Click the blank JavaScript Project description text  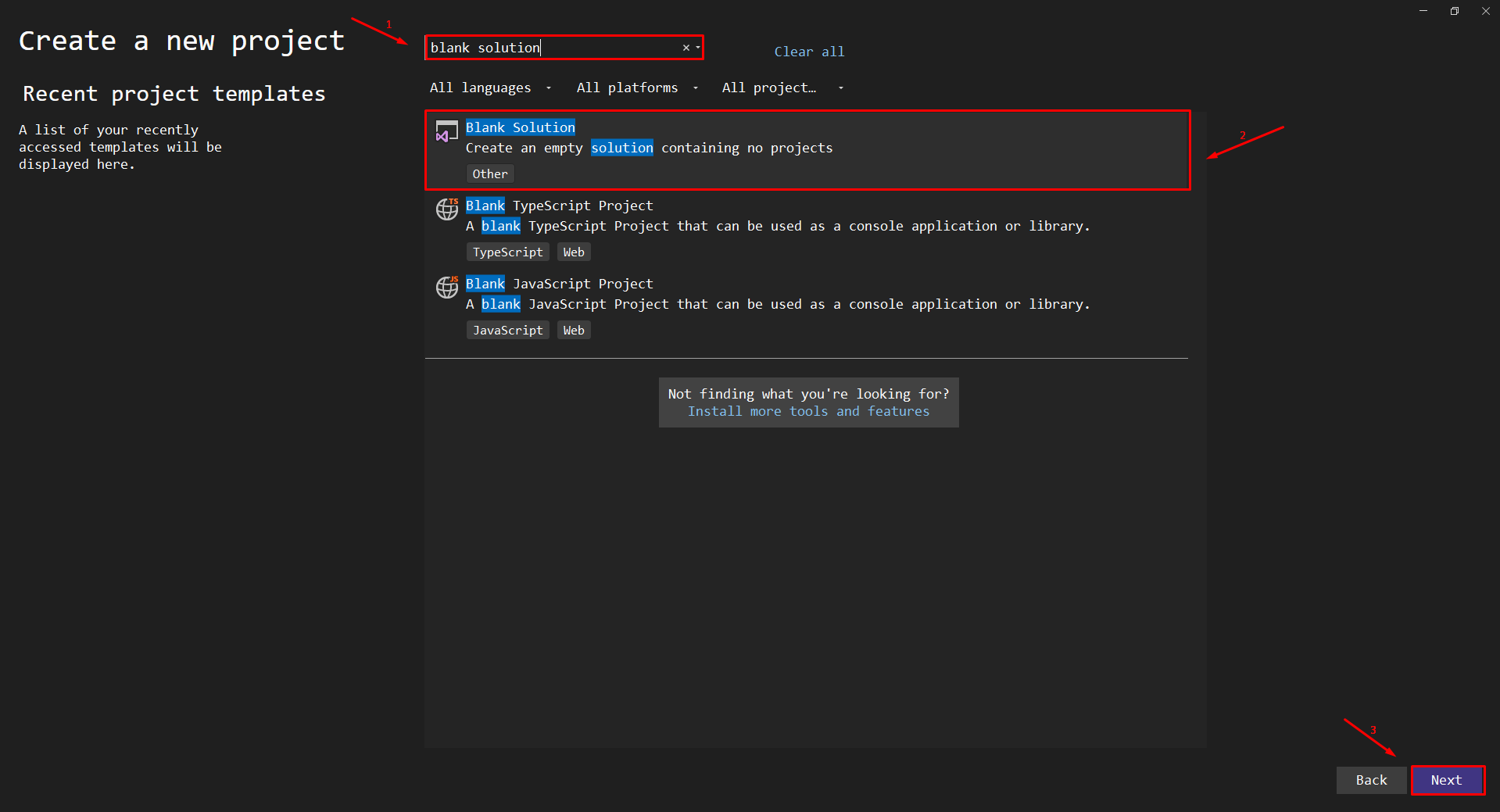click(x=778, y=304)
